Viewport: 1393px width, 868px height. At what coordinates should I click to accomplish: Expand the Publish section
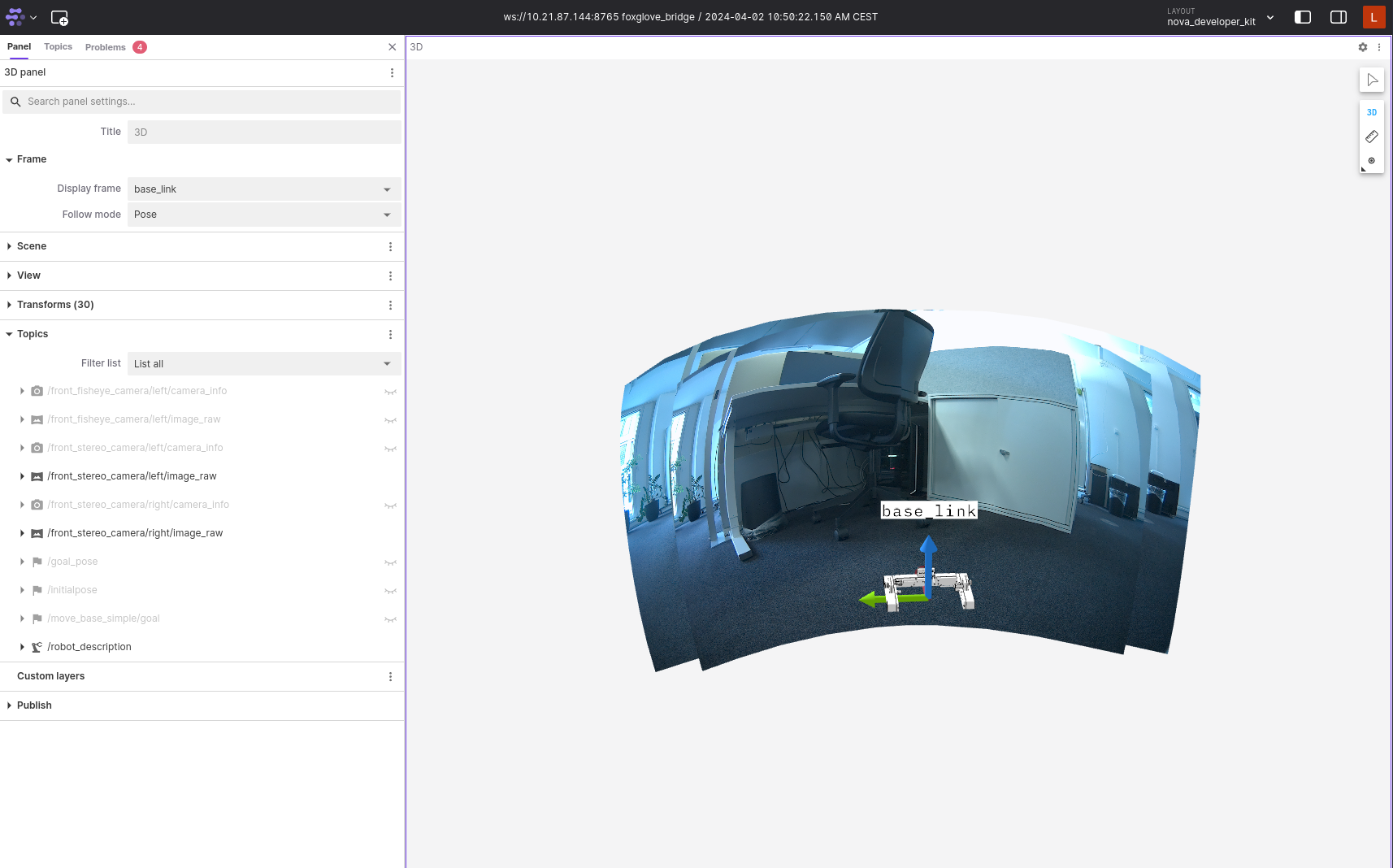pos(10,705)
